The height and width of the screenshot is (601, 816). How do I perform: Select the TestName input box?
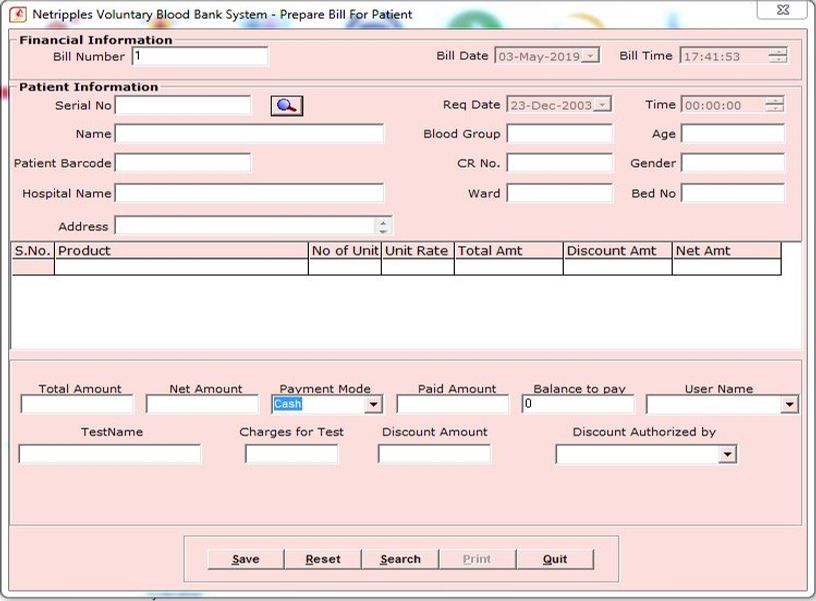point(109,454)
